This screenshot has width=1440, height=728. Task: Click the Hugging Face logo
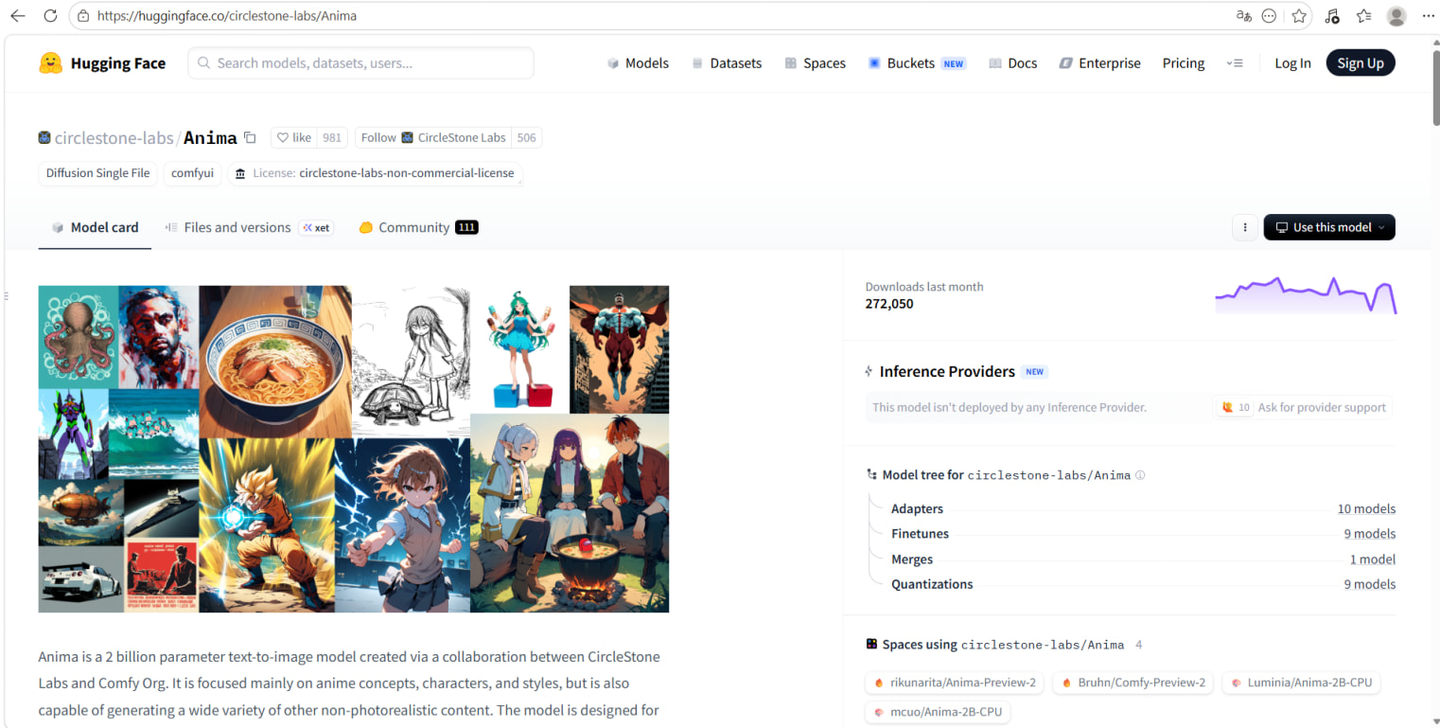(x=102, y=63)
